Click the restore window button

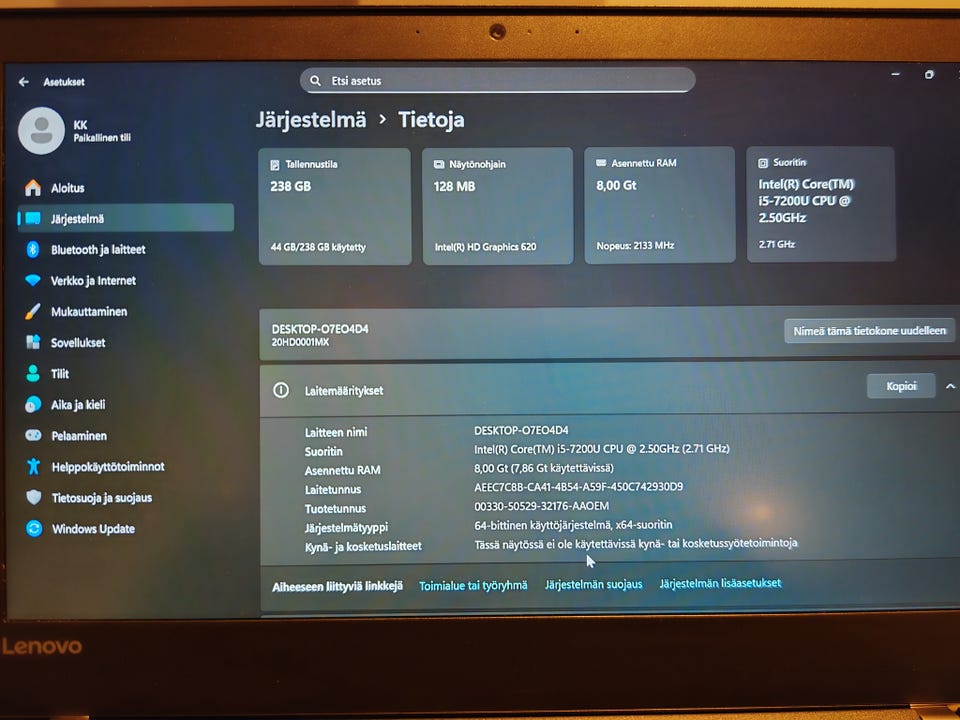pos(929,75)
